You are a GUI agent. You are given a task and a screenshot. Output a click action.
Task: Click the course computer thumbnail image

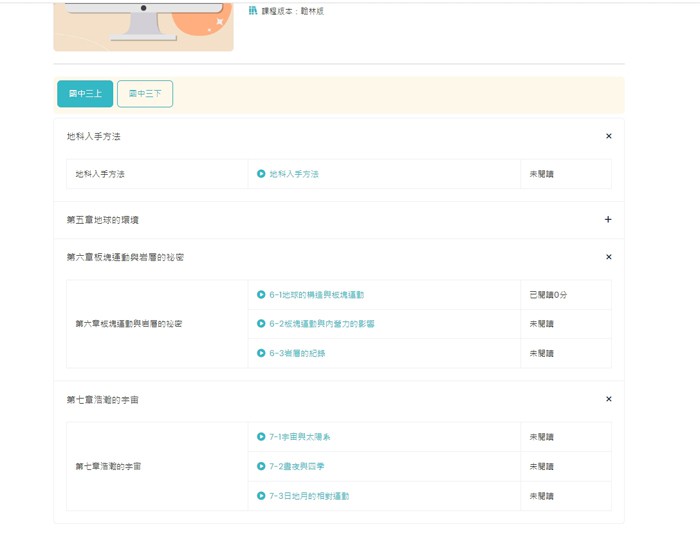(143, 24)
